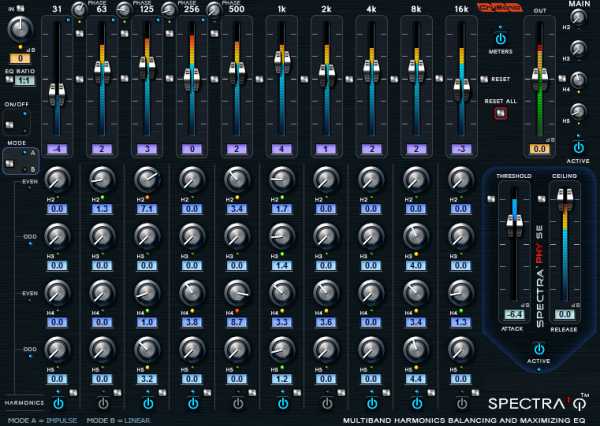
Task: Click the 1k band gain fader handle
Action: pos(282,60)
